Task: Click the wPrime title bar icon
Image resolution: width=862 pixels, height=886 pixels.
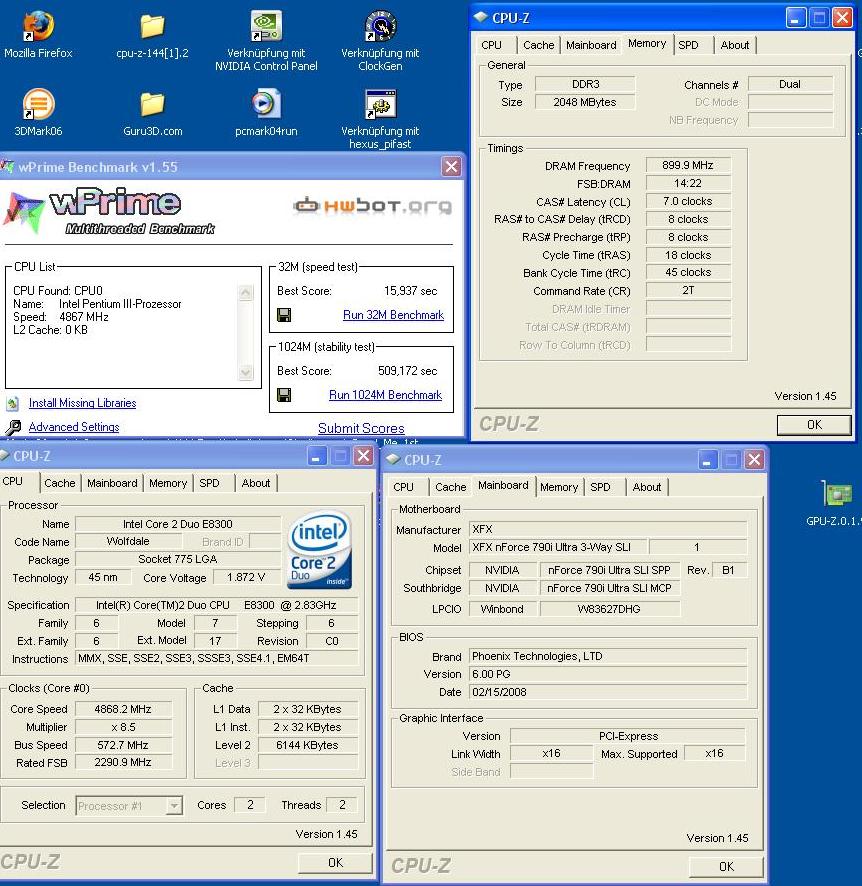Action: (x=7, y=167)
